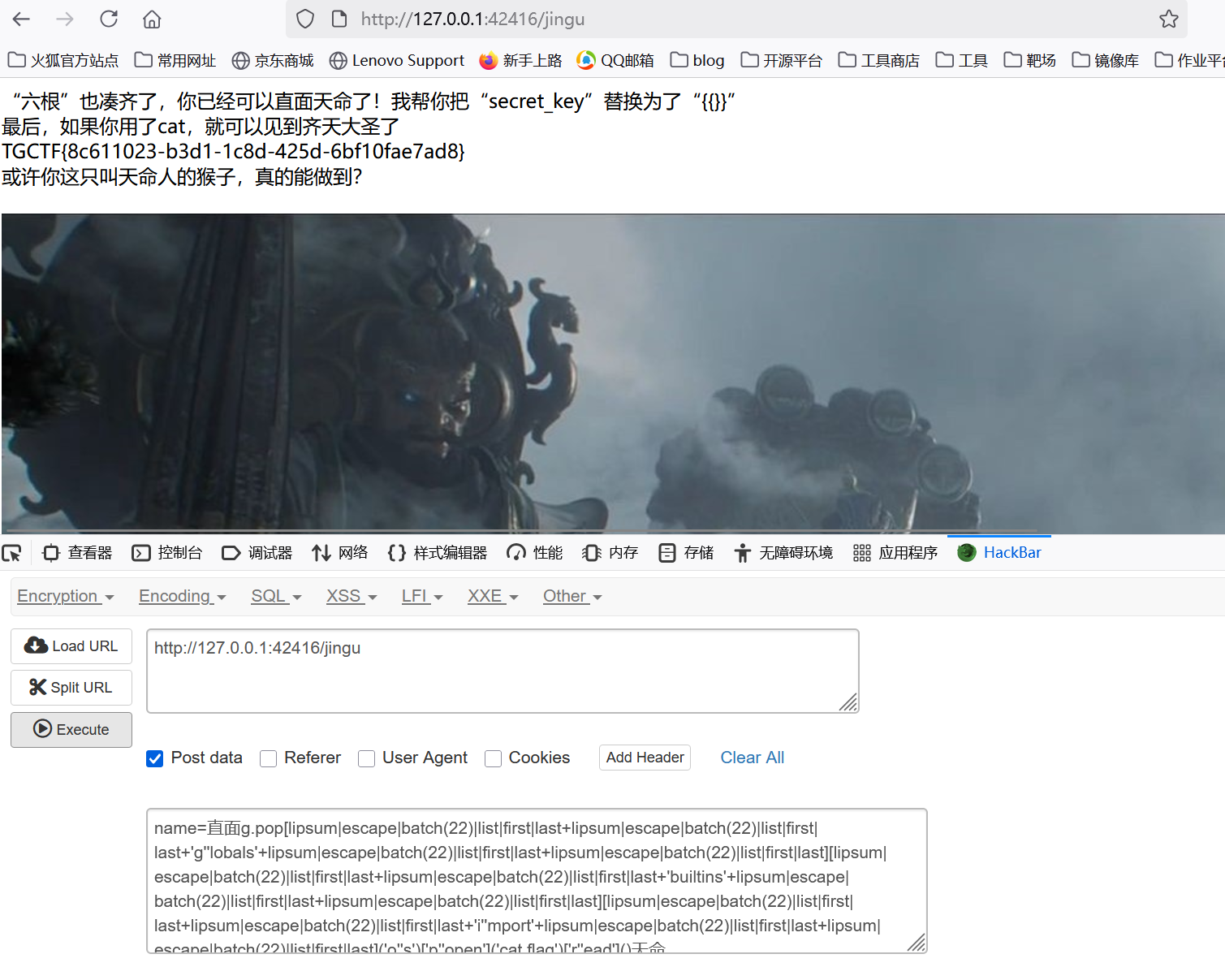Click the post data payload text area

pyautogui.click(x=537, y=881)
